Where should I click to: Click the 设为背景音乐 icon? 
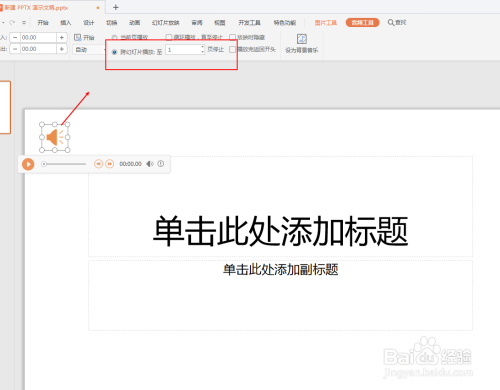(302, 39)
